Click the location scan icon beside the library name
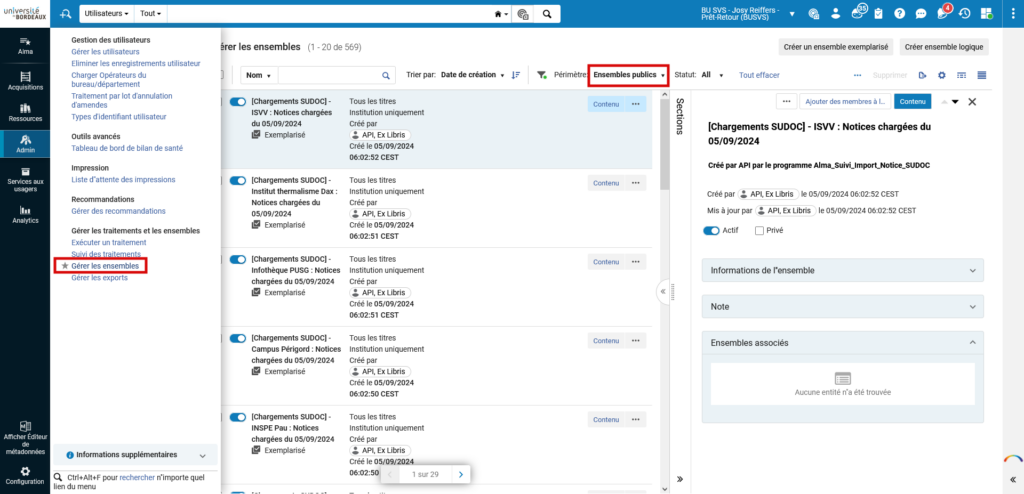 (814, 14)
